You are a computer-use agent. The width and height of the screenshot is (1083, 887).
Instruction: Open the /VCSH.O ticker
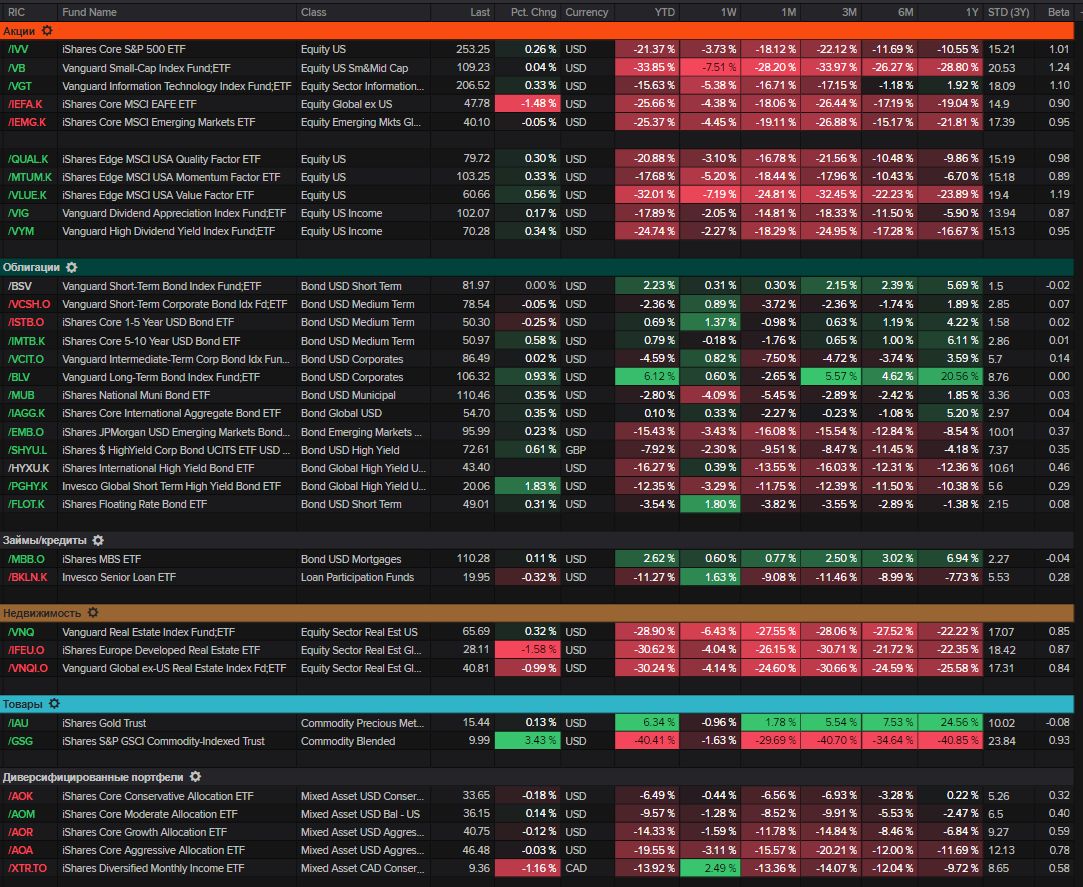29,303
